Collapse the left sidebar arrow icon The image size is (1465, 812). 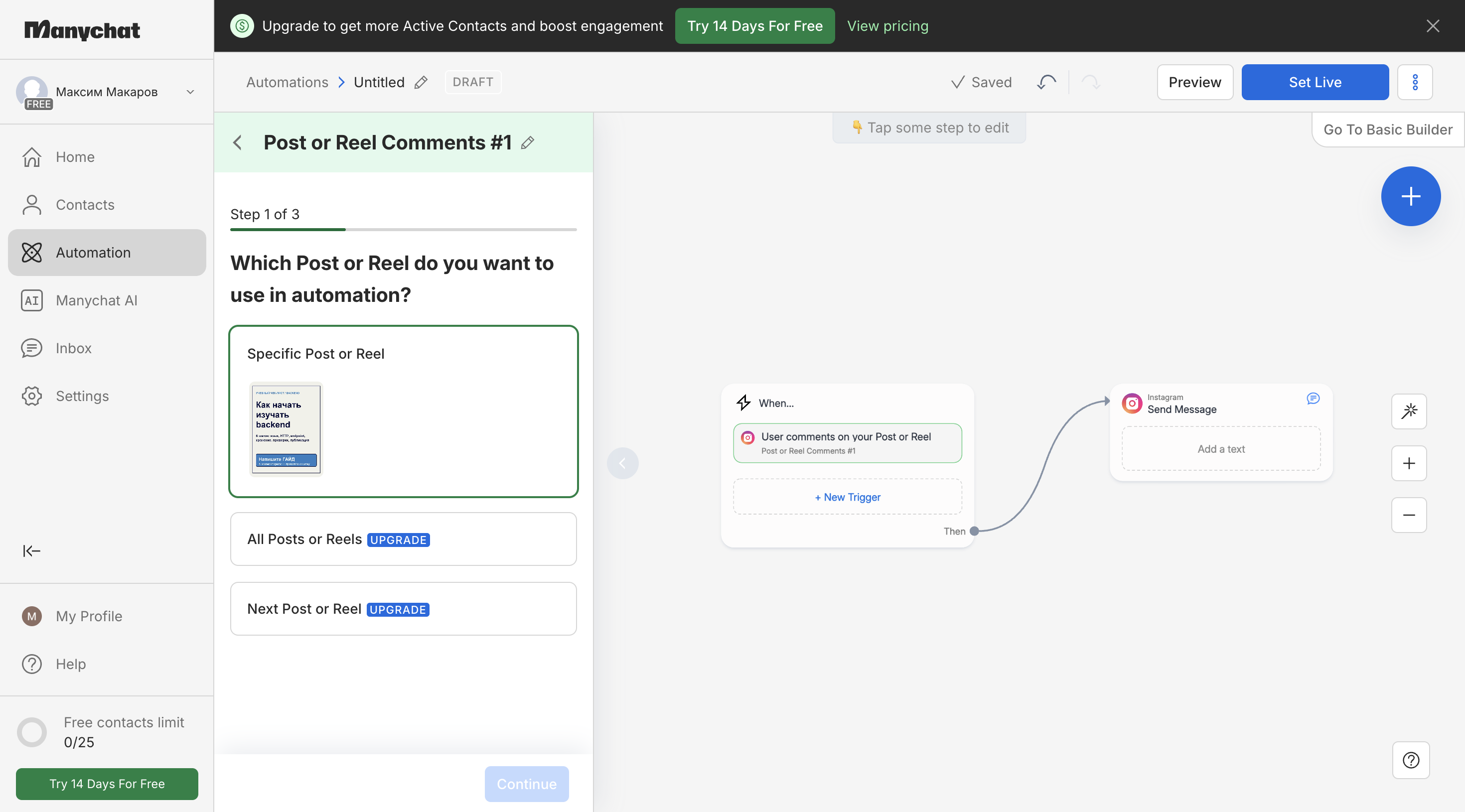click(x=31, y=550)
